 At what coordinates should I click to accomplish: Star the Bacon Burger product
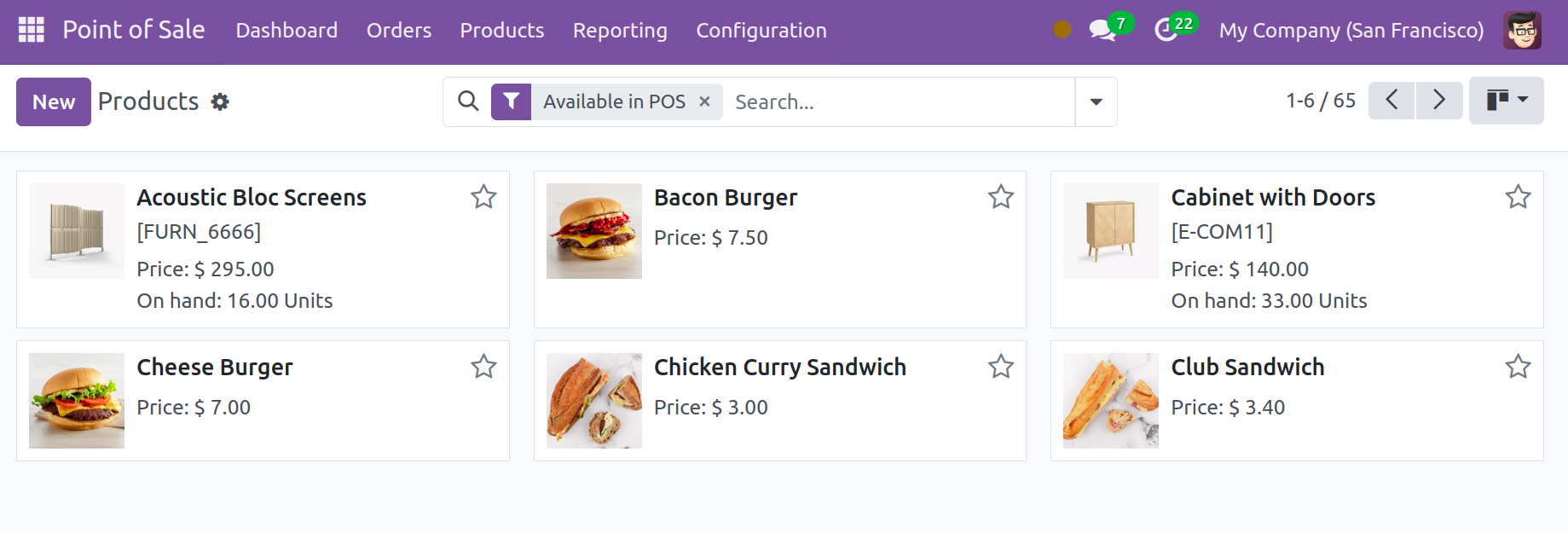[x=1001, y=197]
